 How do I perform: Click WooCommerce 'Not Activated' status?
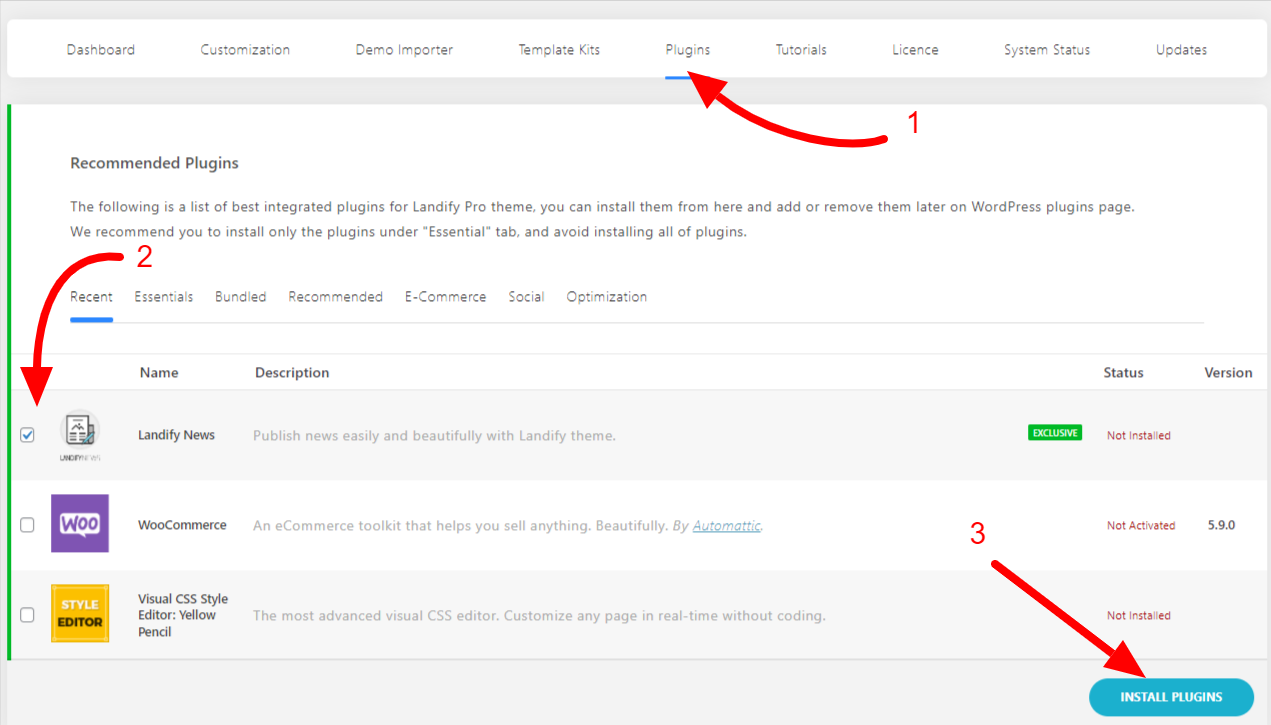coord(1141,525)
